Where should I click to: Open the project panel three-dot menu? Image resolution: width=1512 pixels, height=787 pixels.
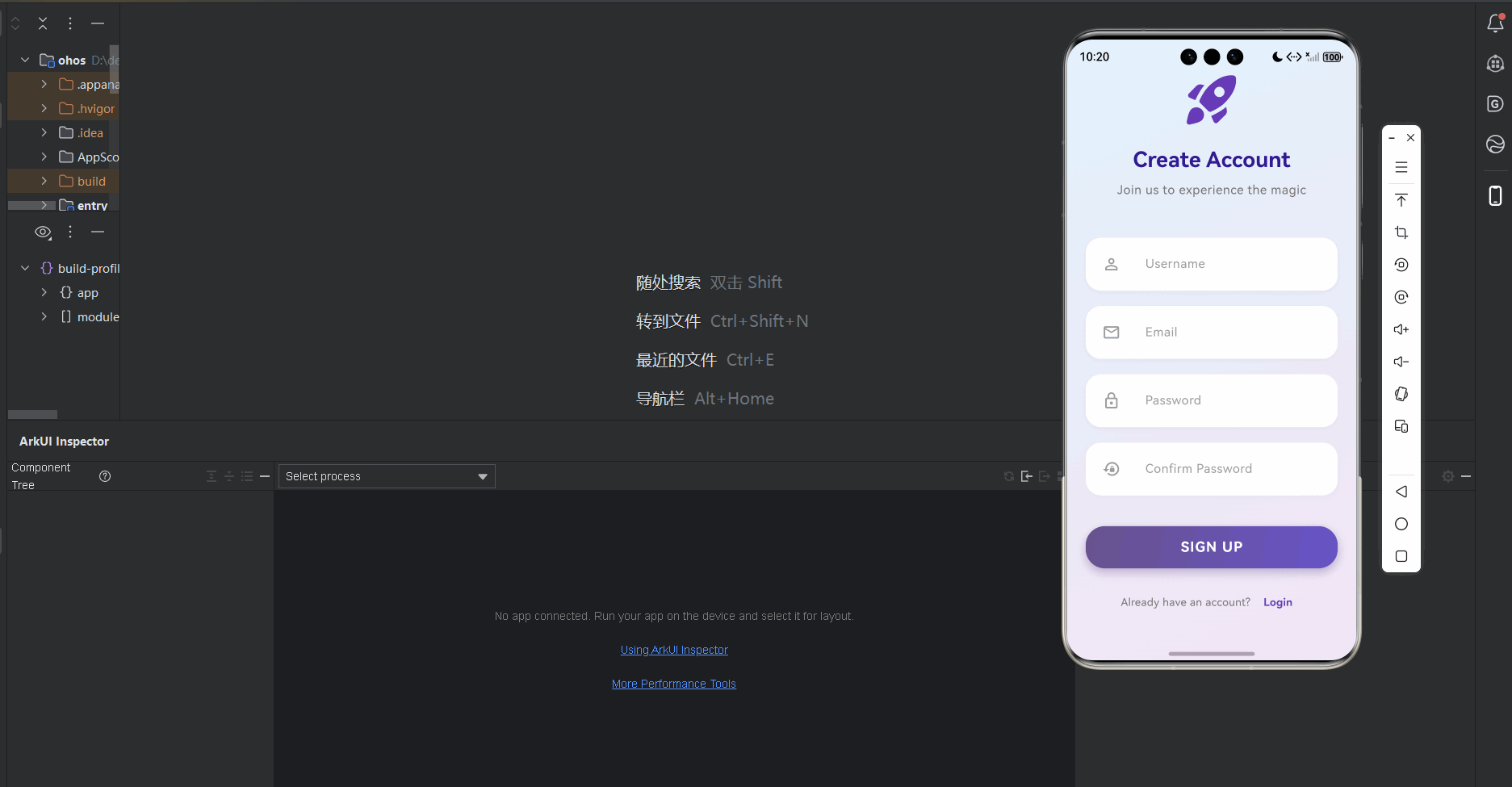(x=69, y=23)
